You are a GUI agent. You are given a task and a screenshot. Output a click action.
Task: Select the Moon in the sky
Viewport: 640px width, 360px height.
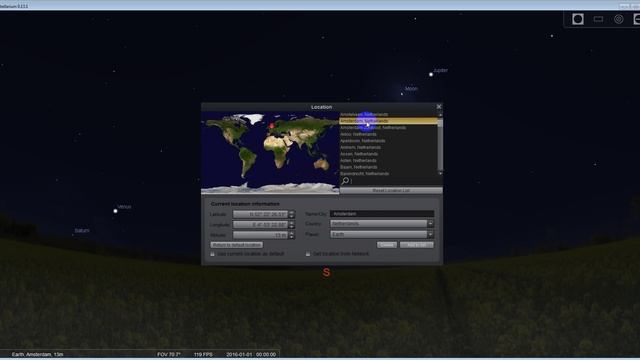402,94
